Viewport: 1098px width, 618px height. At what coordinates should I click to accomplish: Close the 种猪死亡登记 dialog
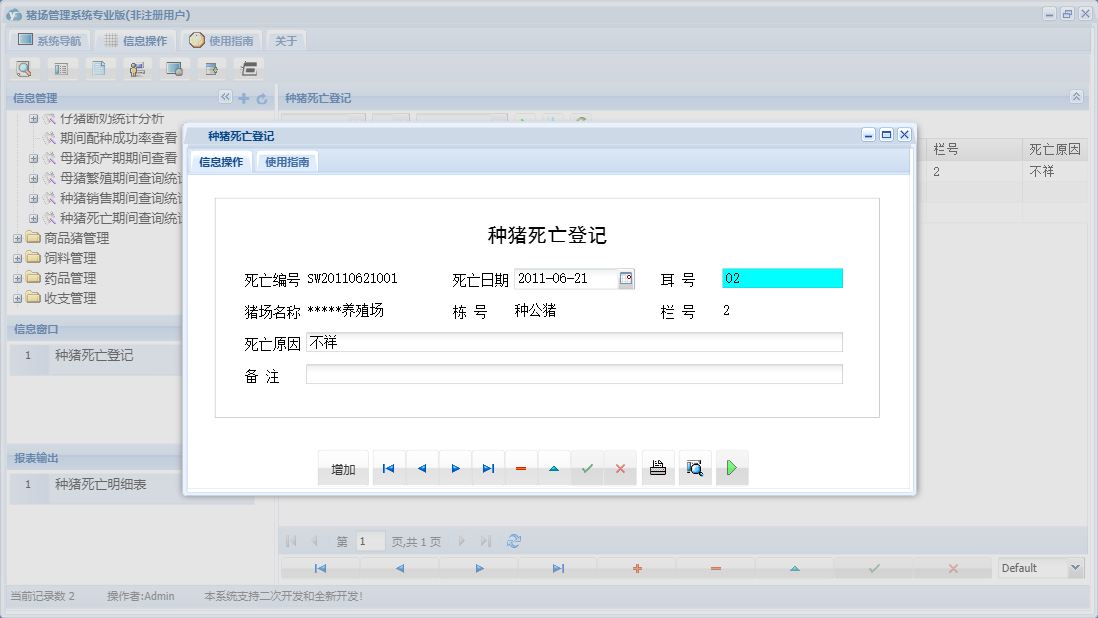click(x=905, y=134)
